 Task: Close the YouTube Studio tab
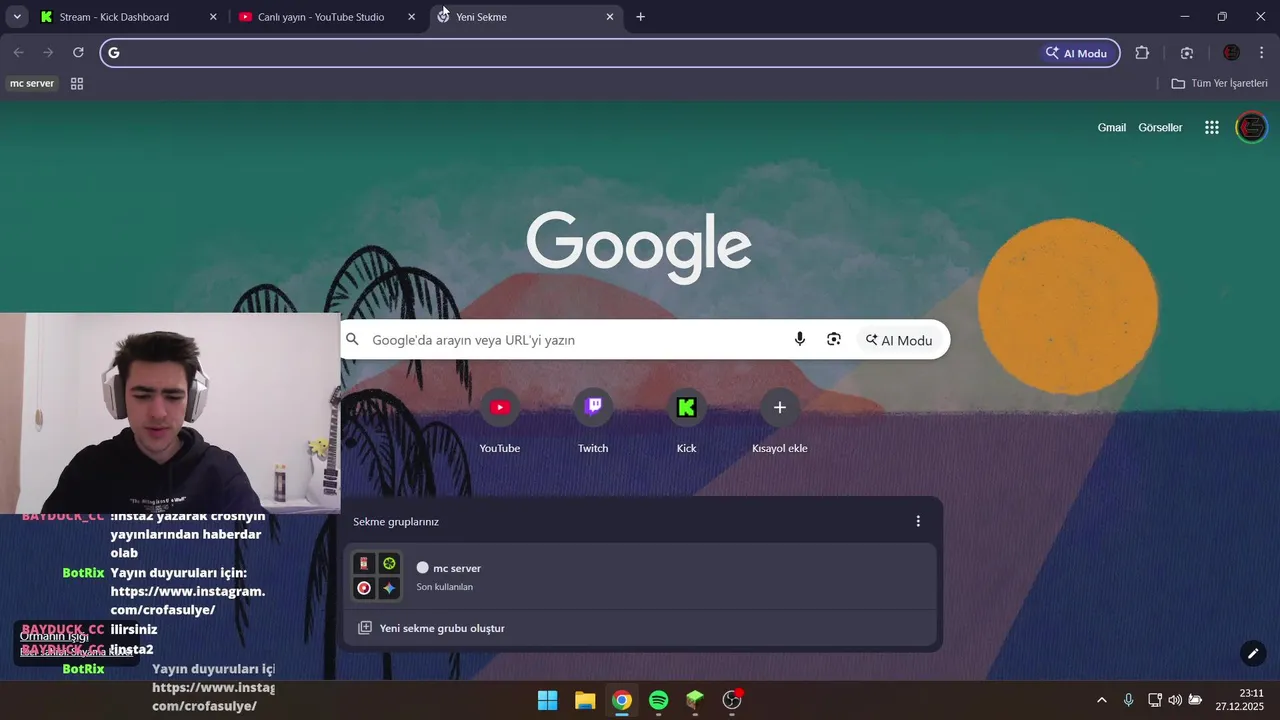coord(411,17)
